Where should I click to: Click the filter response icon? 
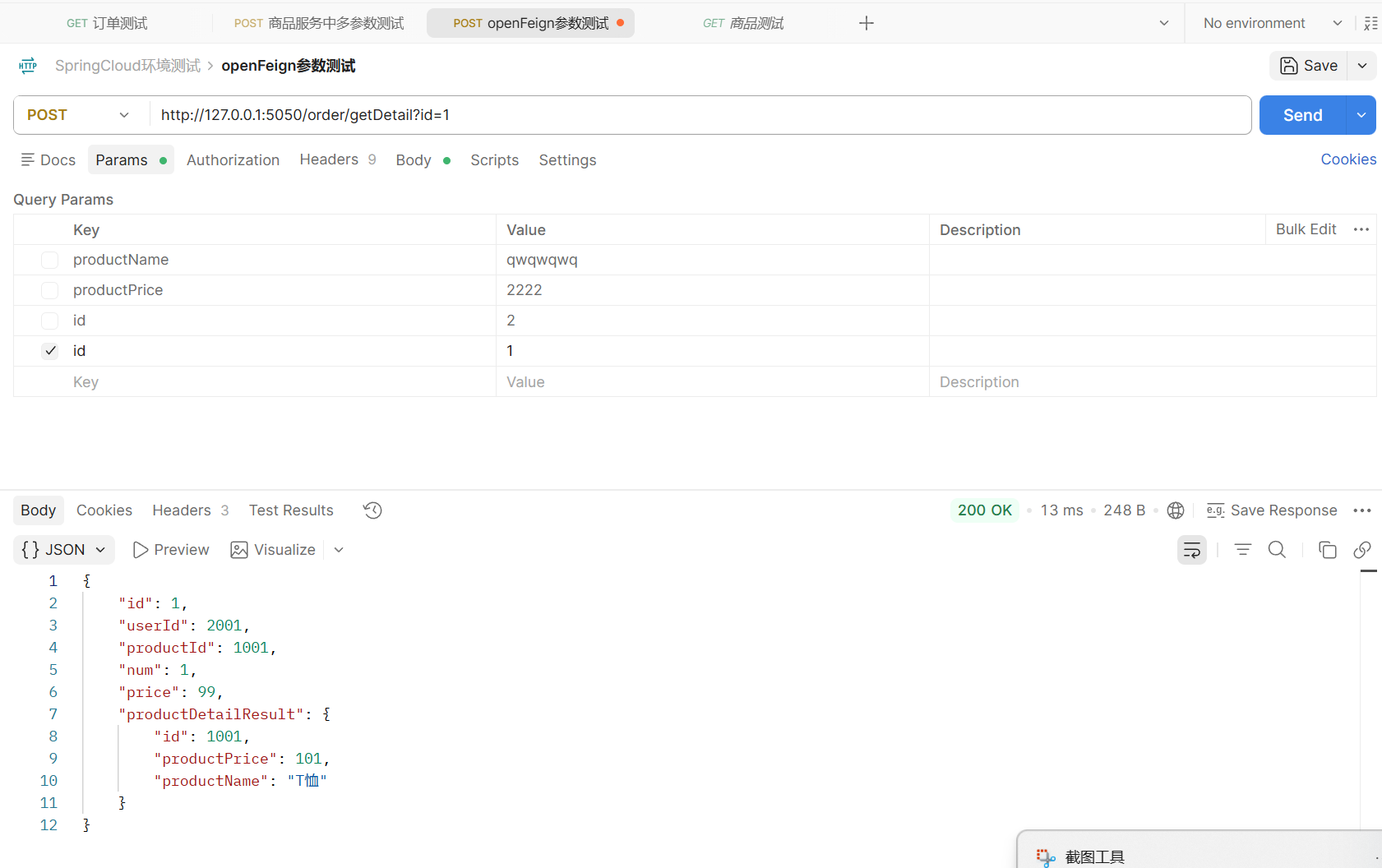tap(1243, 550)
